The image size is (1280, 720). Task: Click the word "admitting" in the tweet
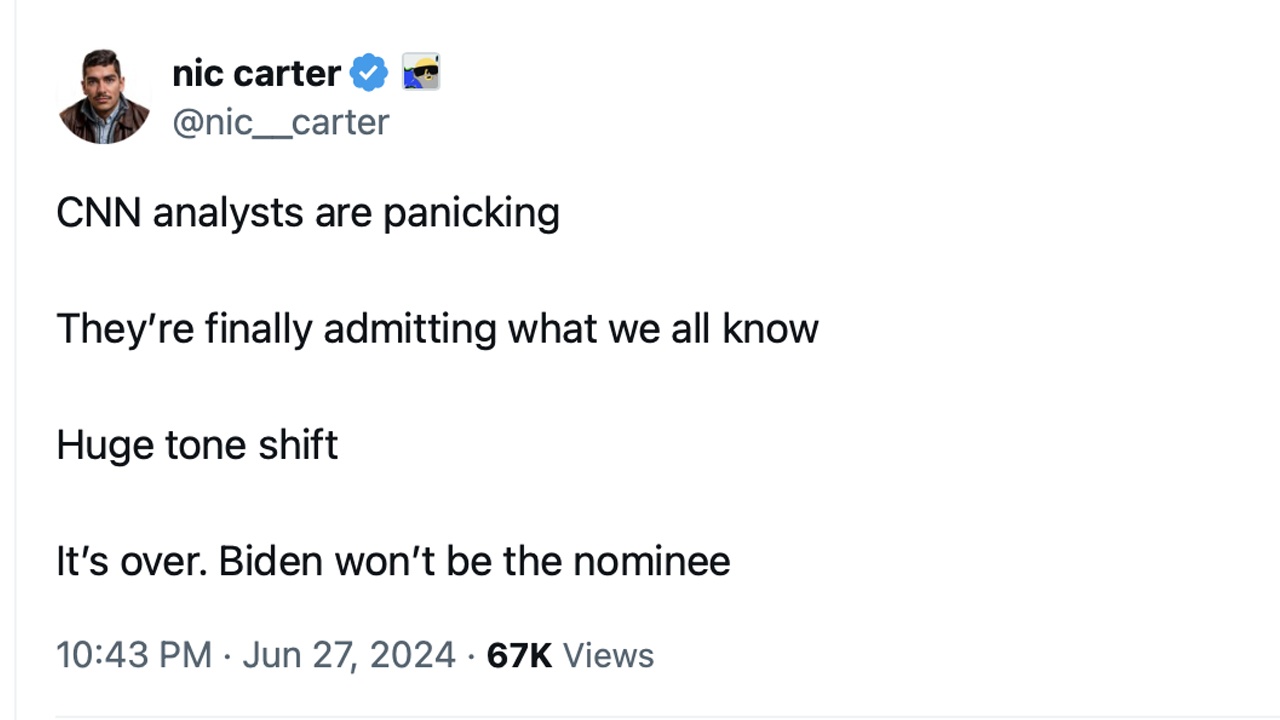click(x=410, y=329)
